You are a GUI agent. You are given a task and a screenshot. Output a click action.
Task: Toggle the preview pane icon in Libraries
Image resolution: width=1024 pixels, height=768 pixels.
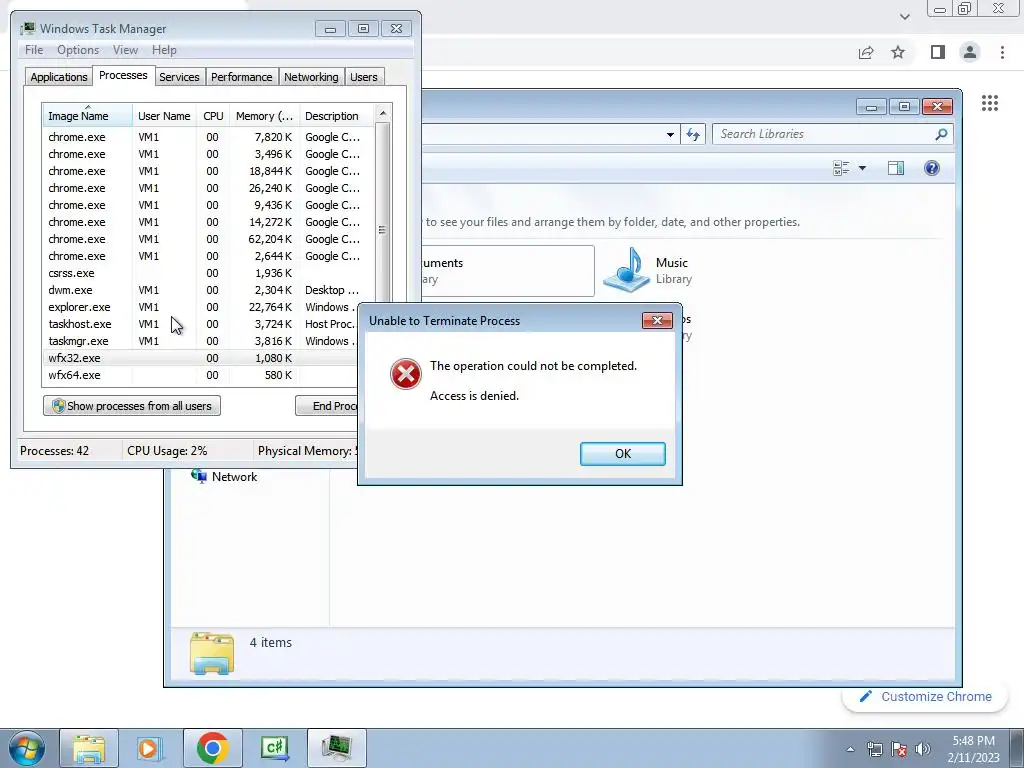(x=895, y=168)
